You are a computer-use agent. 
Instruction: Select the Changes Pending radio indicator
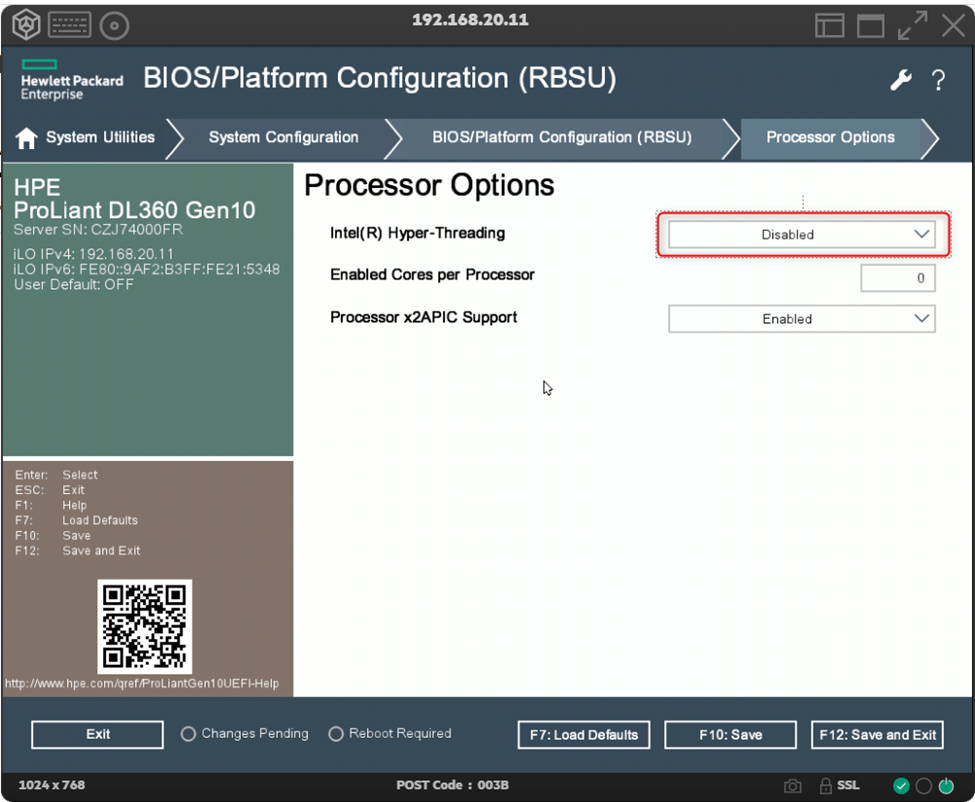[x=188, y=734]
